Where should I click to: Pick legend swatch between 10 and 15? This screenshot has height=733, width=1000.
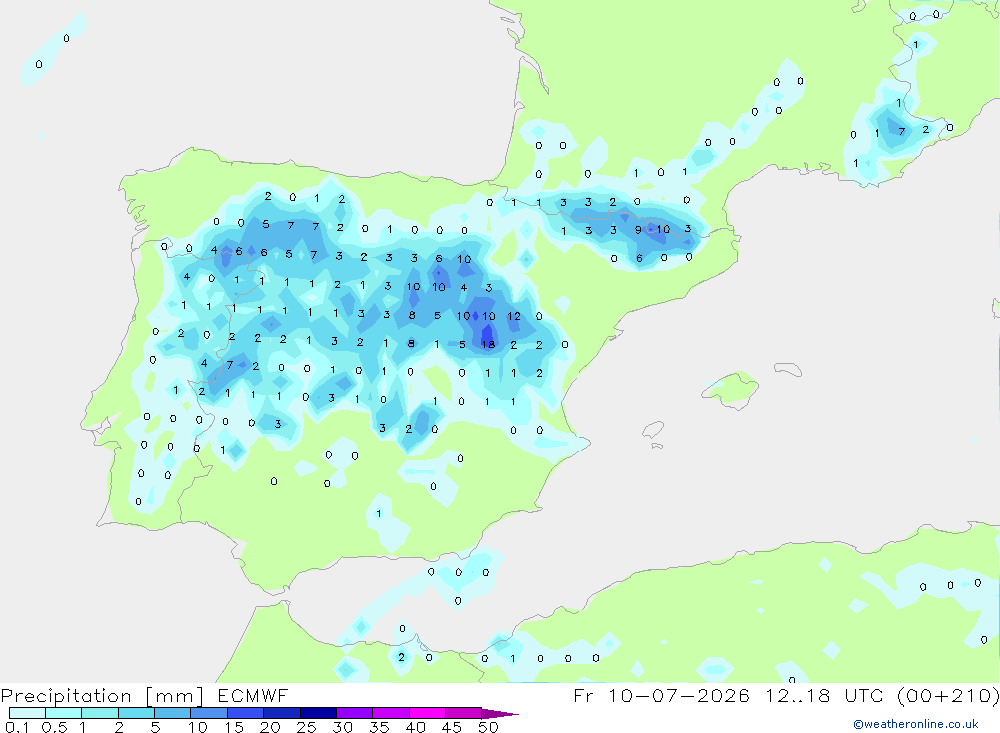209,713
